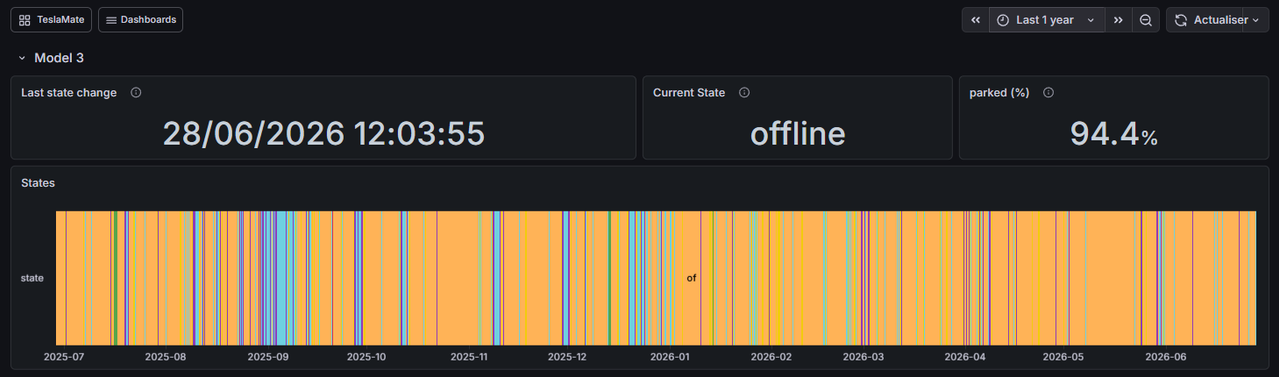Screen dimensions: 1279x377
Task: Collapse the Model 3 row
Action: [22, 58]
